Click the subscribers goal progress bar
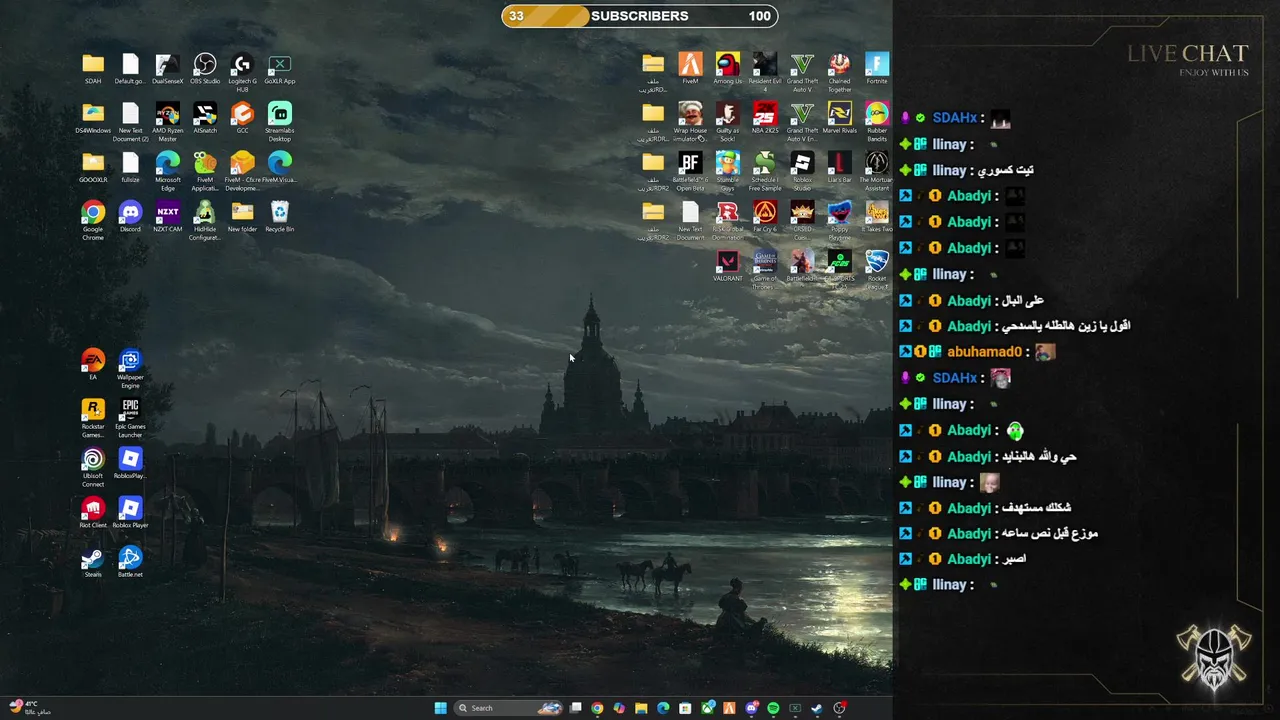Image resolution: width=1280 pixels, height=720 pixels. pos(640,16)
